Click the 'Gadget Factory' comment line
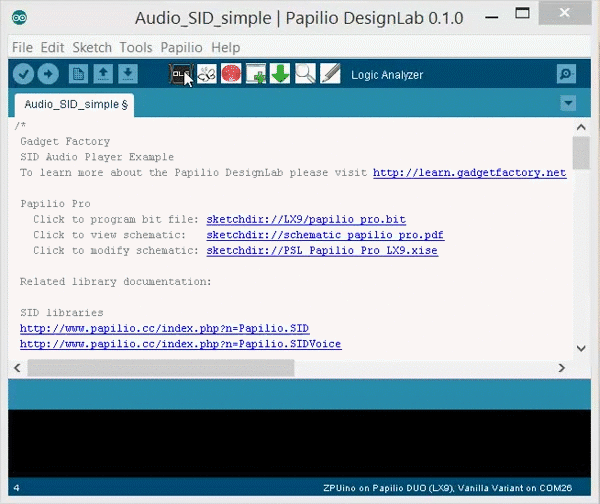Viewport: 600px width, 504px height. pyautogui.click(x=65, y=141)
